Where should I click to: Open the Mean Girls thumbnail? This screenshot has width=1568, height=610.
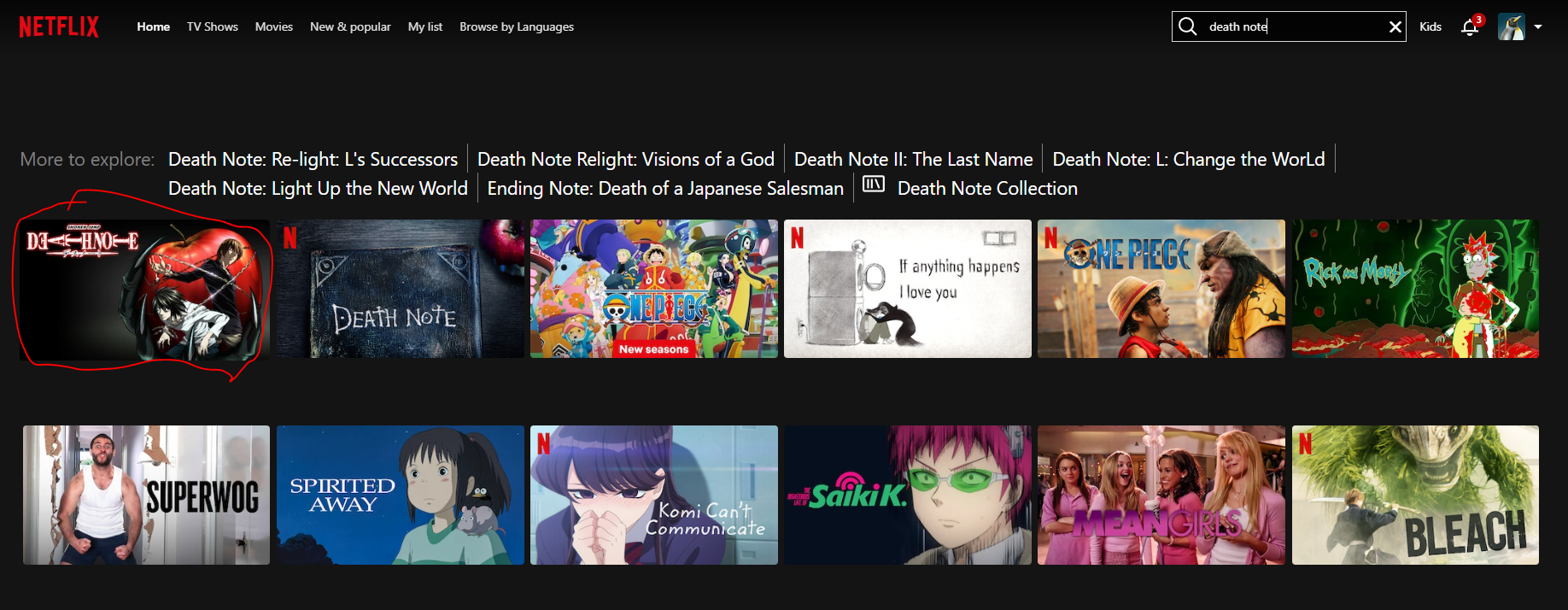(1161, 496)
